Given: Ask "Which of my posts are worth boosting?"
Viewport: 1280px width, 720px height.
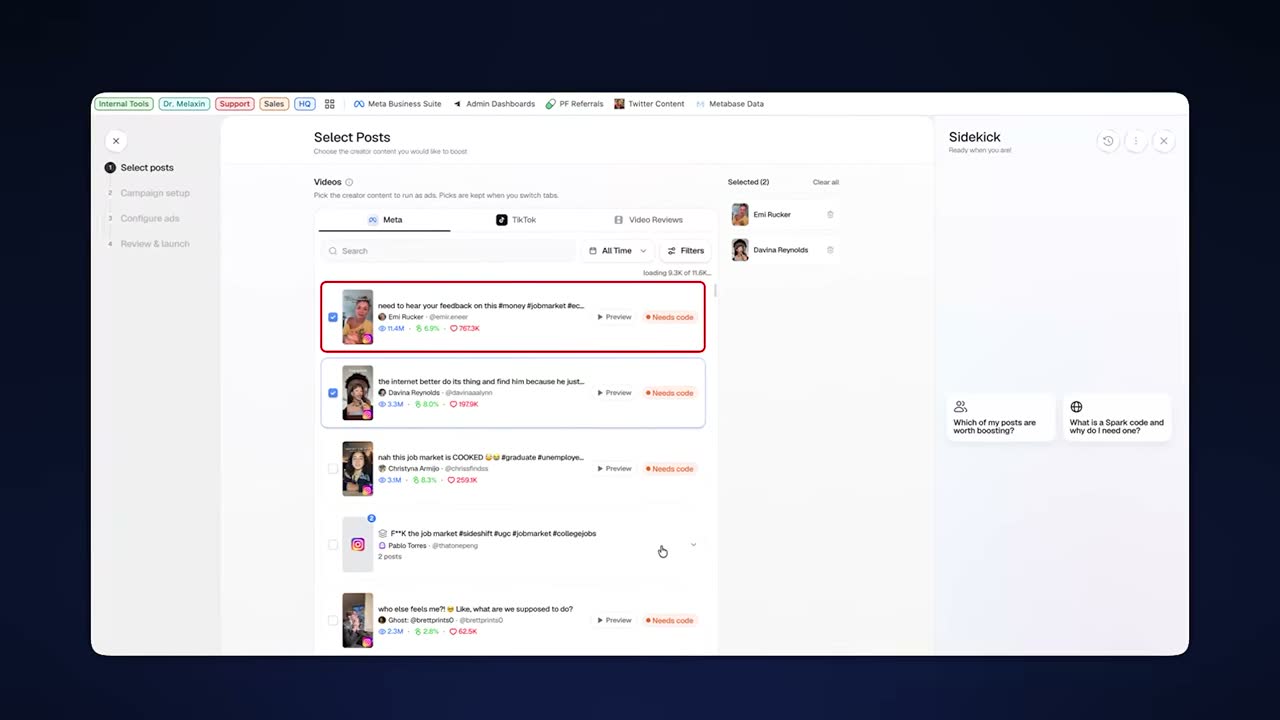Looking at the screenshot, I should coord(1001,418).
